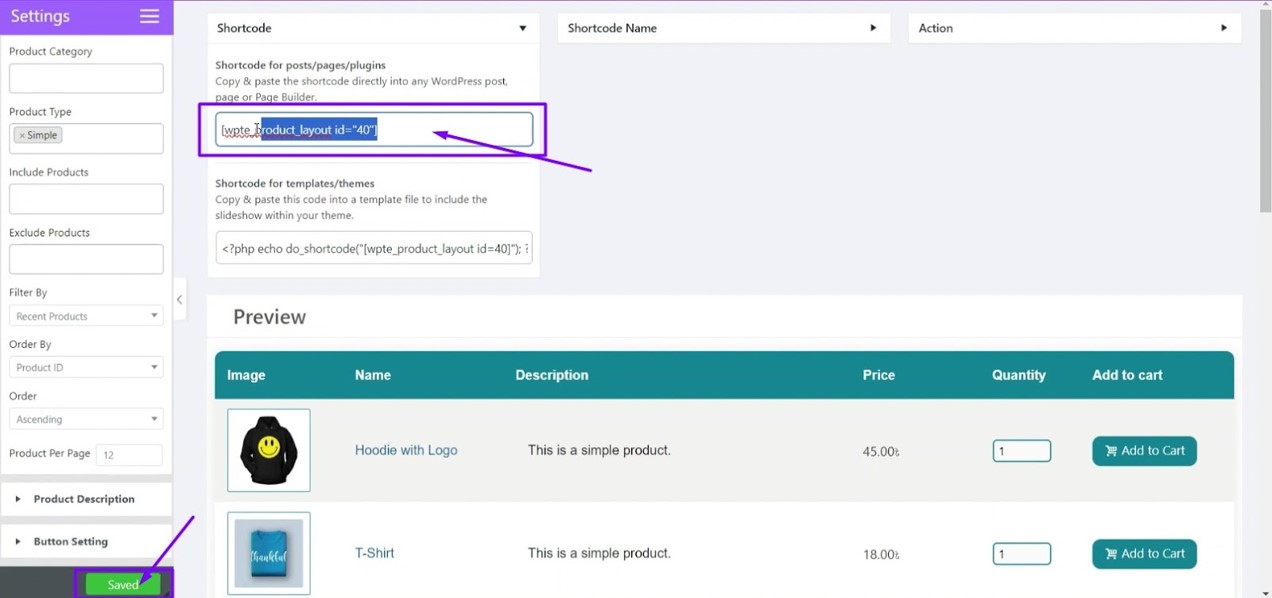Click the T-Shirt product thumbnail
Image resolution: width=1272 pixels, height=598 pixels.
[268, 553]
